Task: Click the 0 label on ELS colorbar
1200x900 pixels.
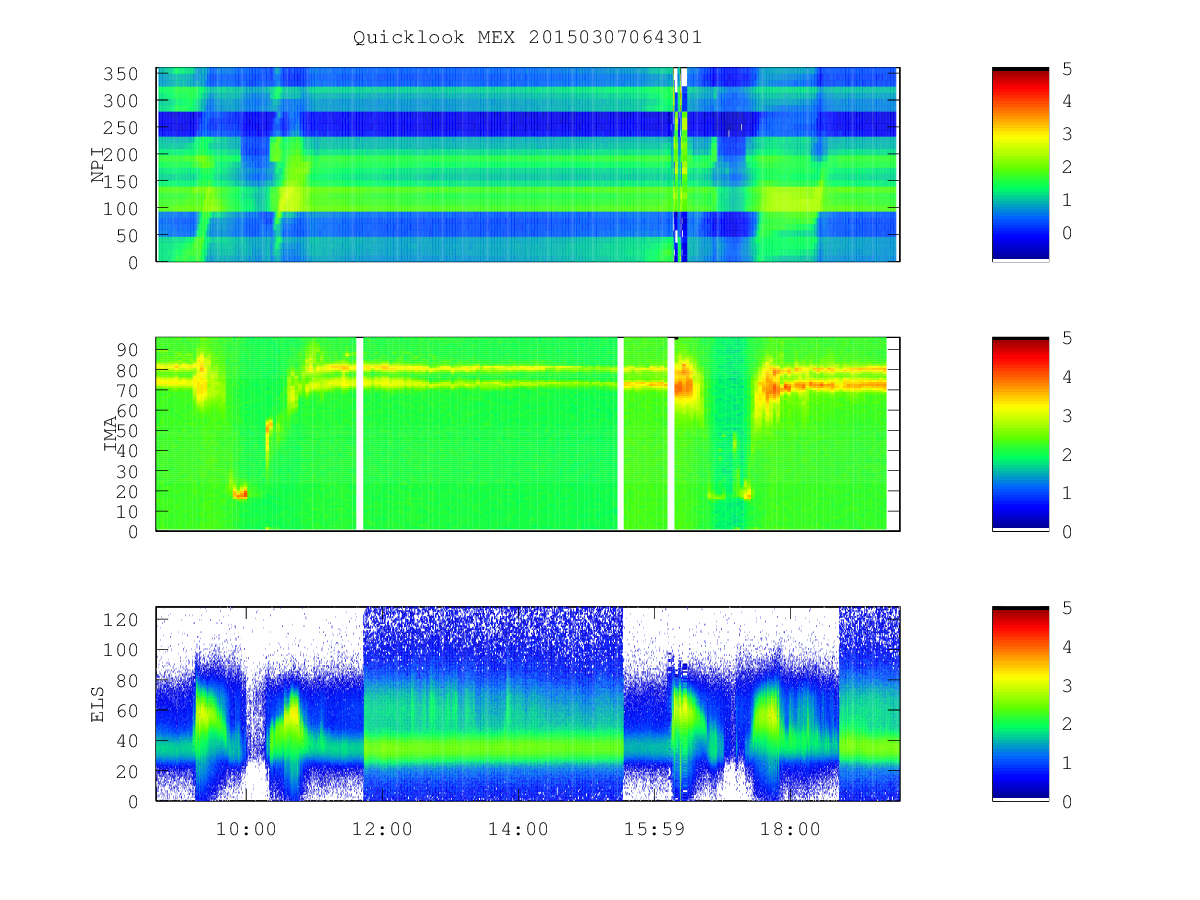Action: (1067, 802)
